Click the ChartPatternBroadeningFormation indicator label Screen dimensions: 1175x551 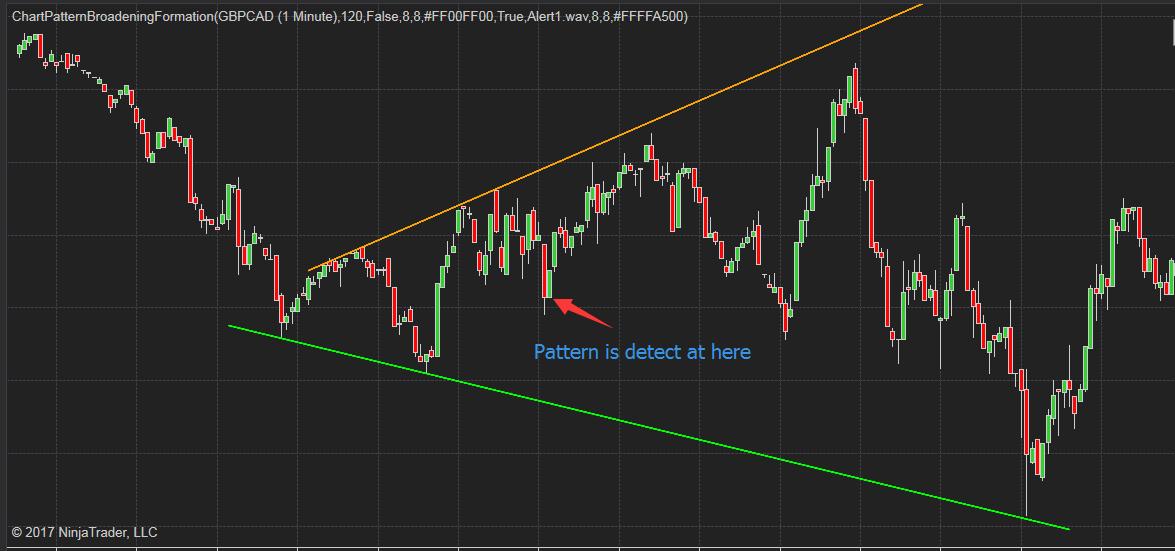(350, 16)
